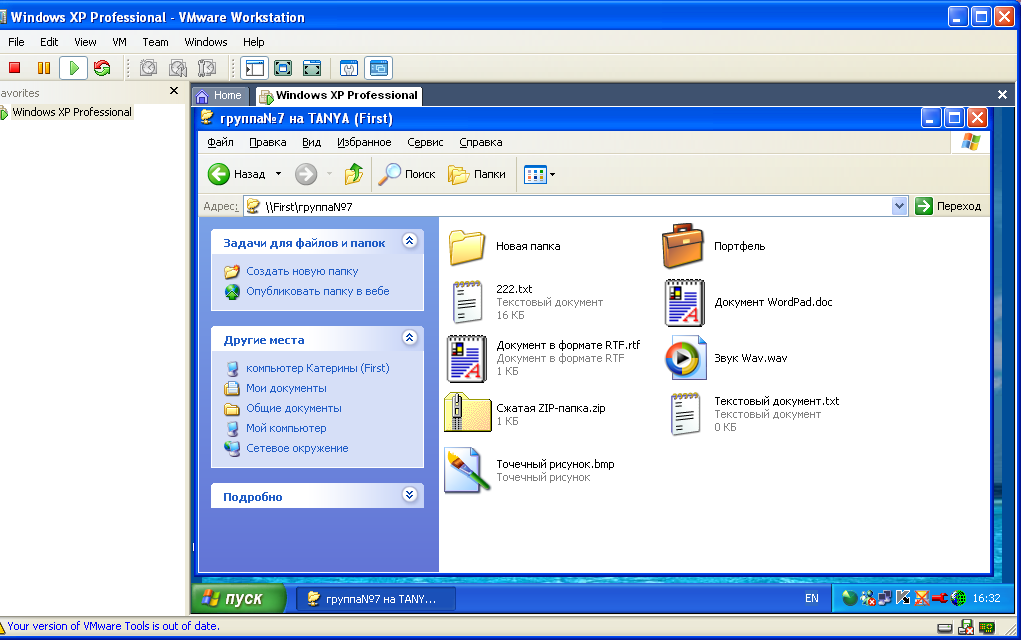Click the green Назад back button
The height and width of the screenshot is (640, 1021).
[x=236, y=174]
